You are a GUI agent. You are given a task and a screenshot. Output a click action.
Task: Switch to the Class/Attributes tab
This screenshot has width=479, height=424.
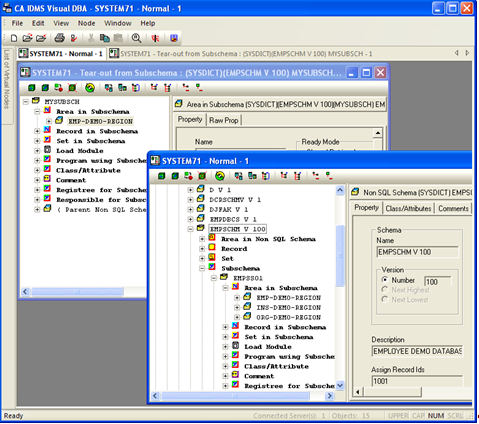[x=408, y=208]
